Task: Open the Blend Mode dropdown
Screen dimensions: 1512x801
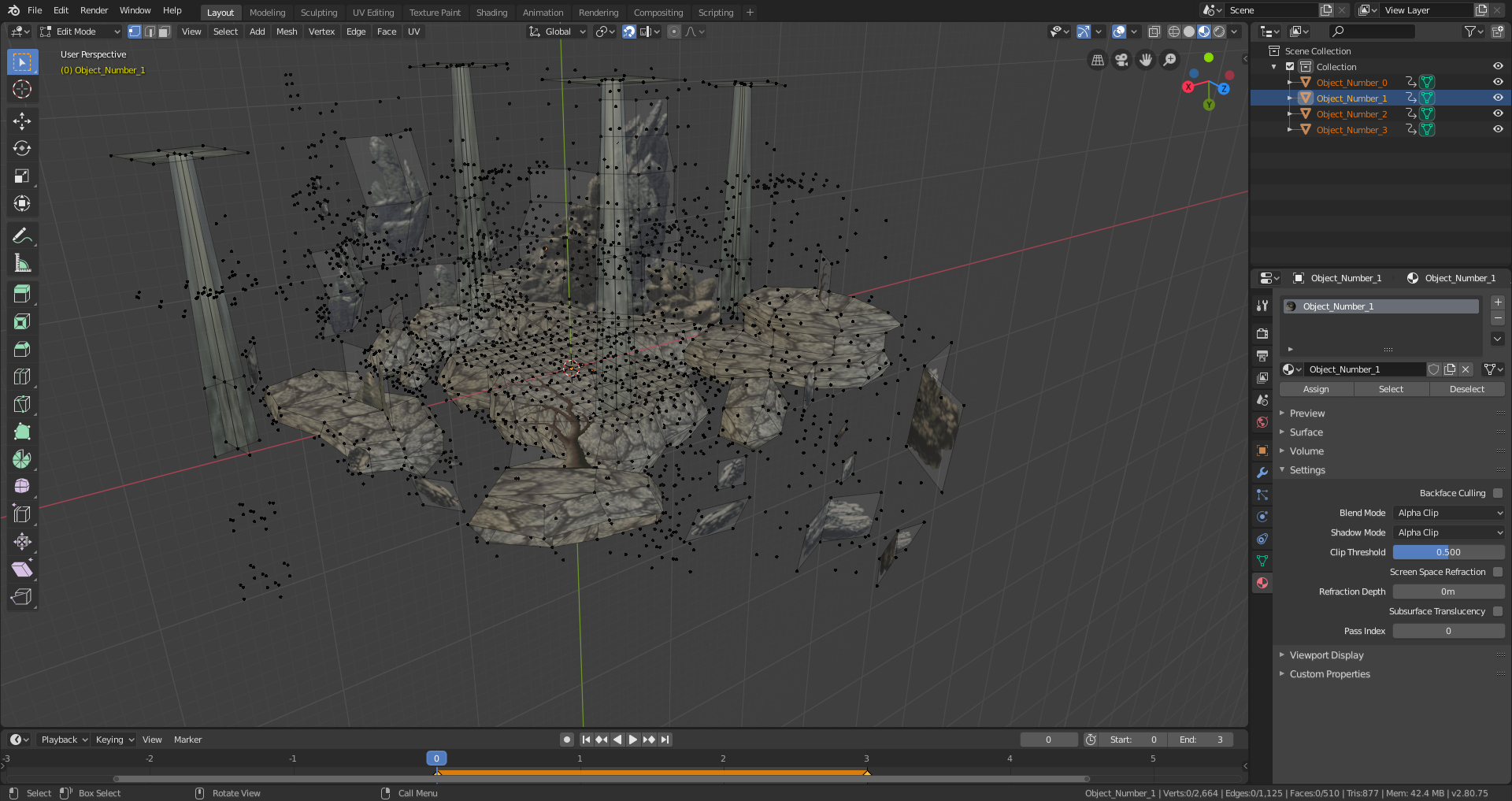Action: pos(1448,513)
